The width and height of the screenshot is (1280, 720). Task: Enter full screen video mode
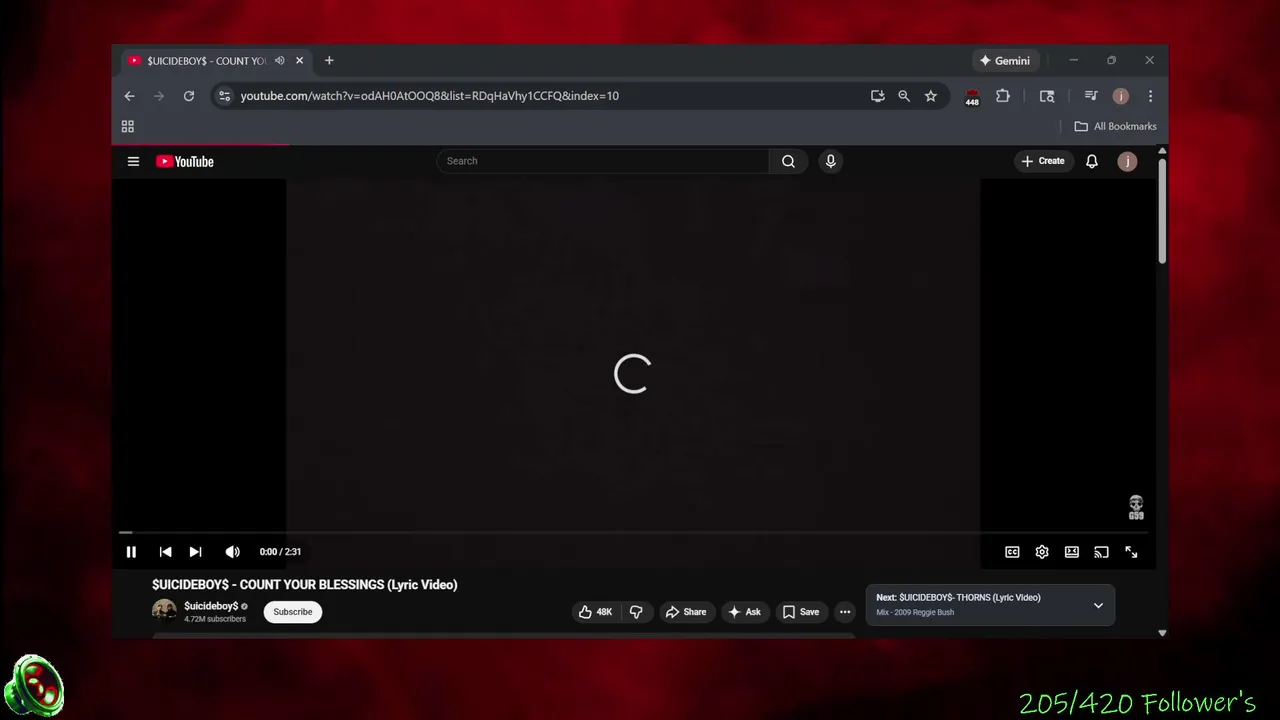tap(1131, 552)
